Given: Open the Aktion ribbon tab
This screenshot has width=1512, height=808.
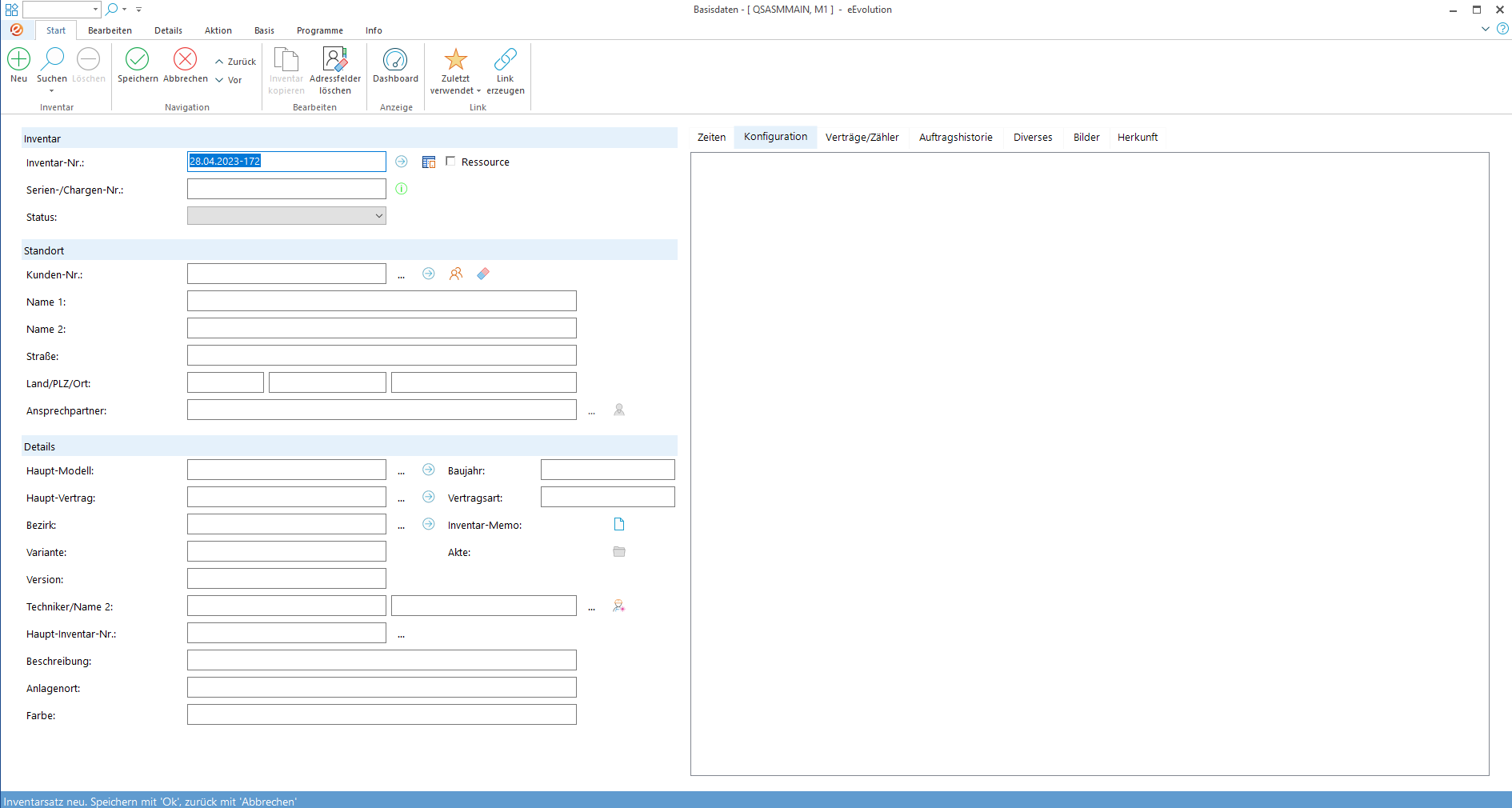Looking at the screenshot, I should pyautogui.click(x=218, y=30).
